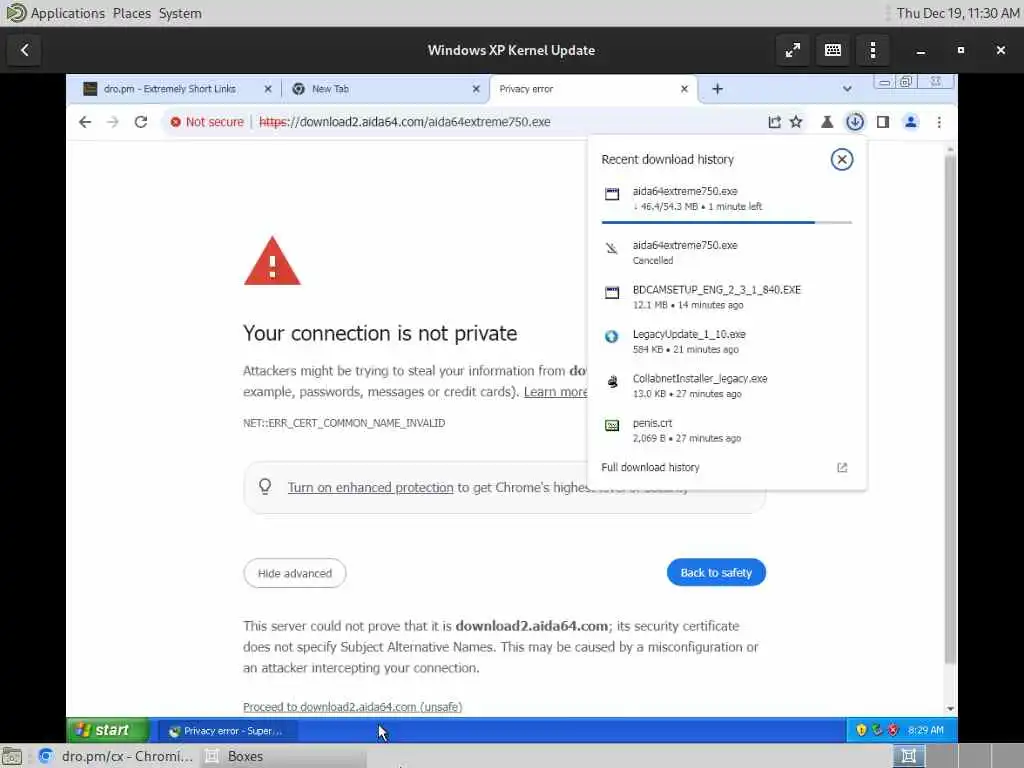Viewport: 1024px width, 768px height.
Task: Share this page icon
Action: (x=774, y=122)
